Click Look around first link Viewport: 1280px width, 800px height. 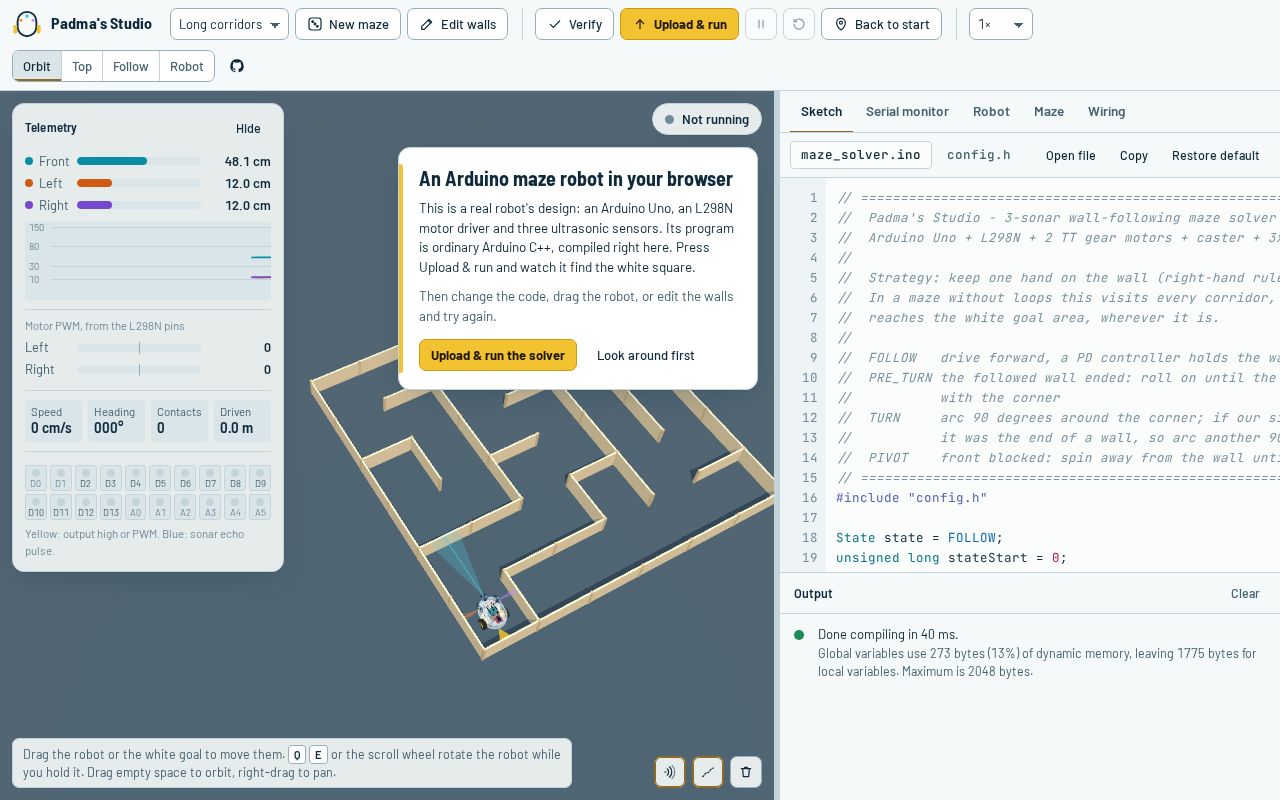pos(646,355)
